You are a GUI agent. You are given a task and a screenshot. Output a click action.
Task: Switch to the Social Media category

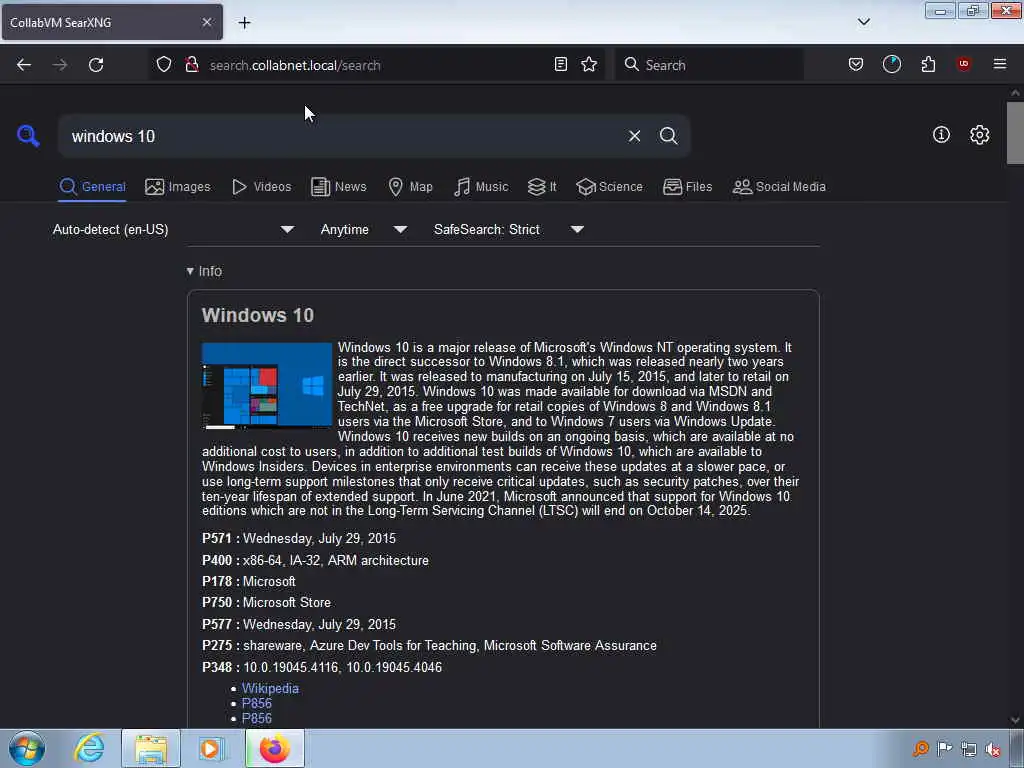[x=779, y=187]
